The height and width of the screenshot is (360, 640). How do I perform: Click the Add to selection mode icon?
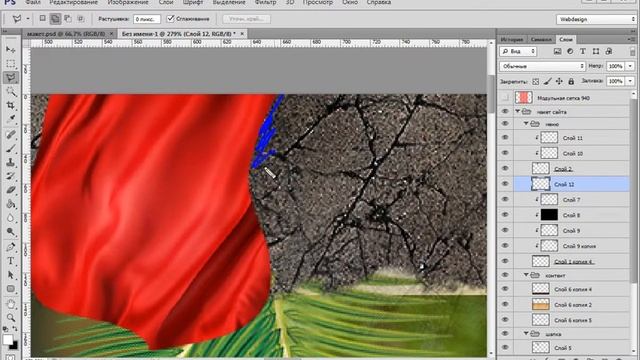tap(55, 18)
